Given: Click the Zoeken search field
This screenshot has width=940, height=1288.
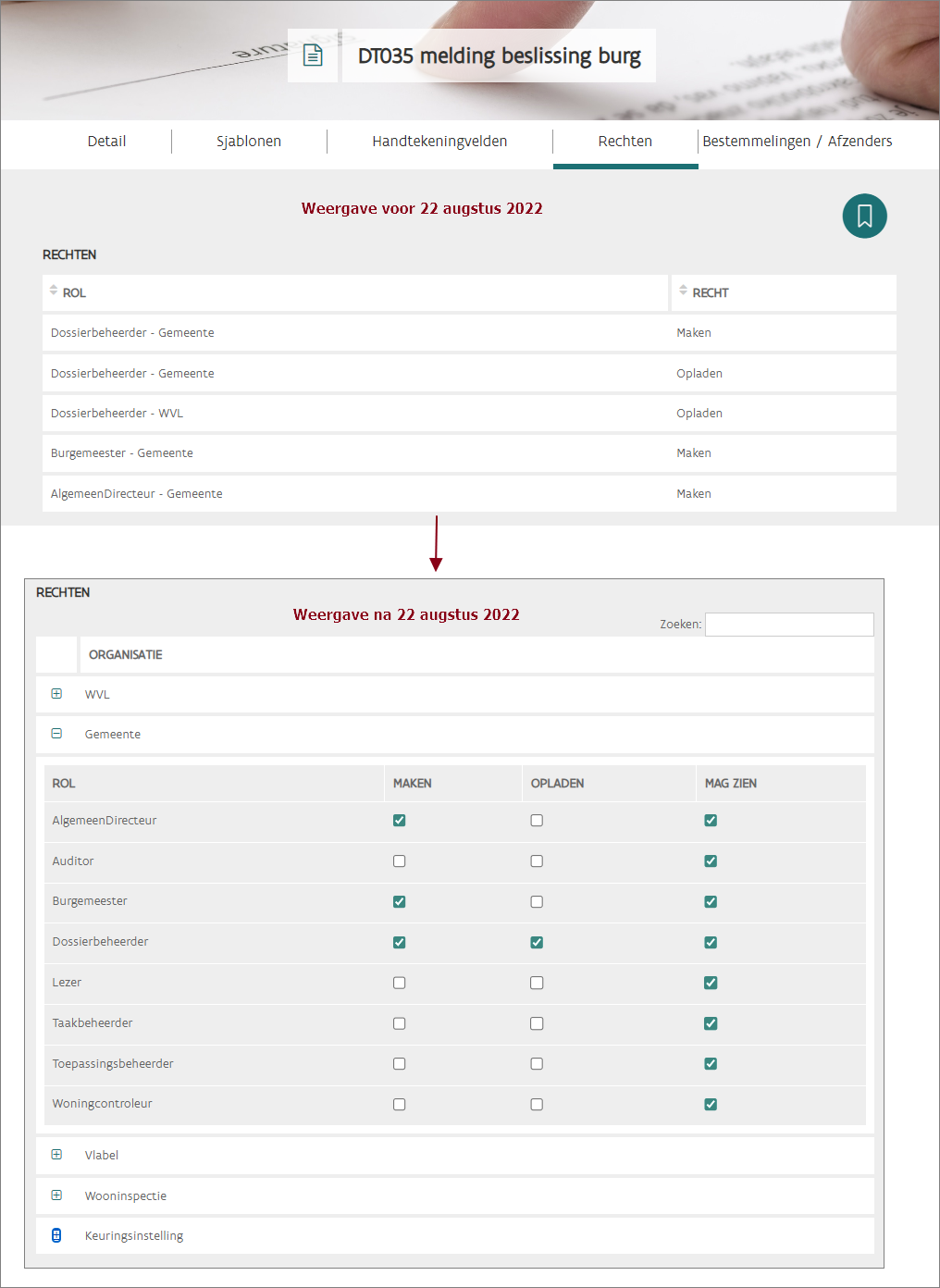Looking at the screenshot, I should click(x=789, y=625).
